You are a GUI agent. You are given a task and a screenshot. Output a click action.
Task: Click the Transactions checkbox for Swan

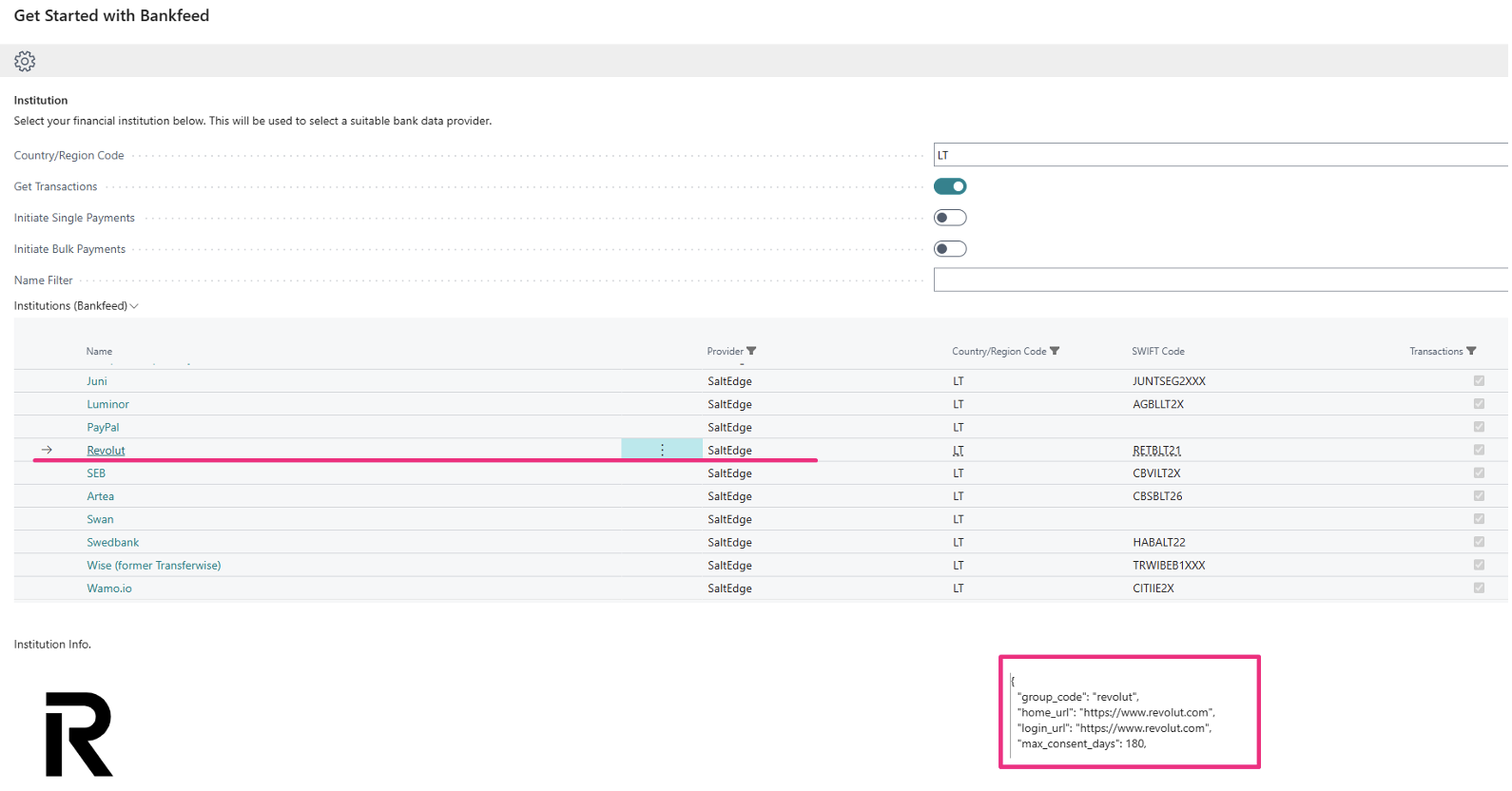[x=1479, y=519]
